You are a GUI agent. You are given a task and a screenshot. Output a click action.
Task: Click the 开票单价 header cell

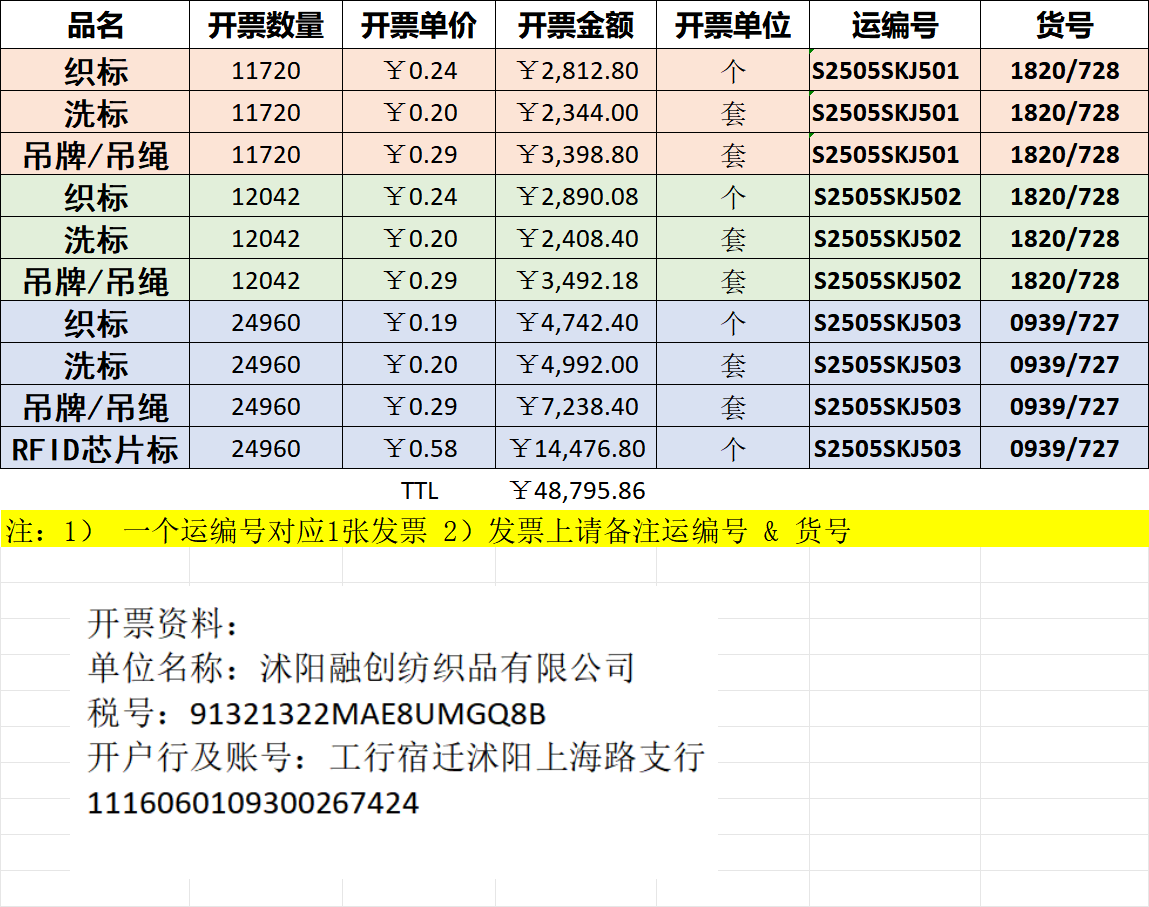(419, 25)
